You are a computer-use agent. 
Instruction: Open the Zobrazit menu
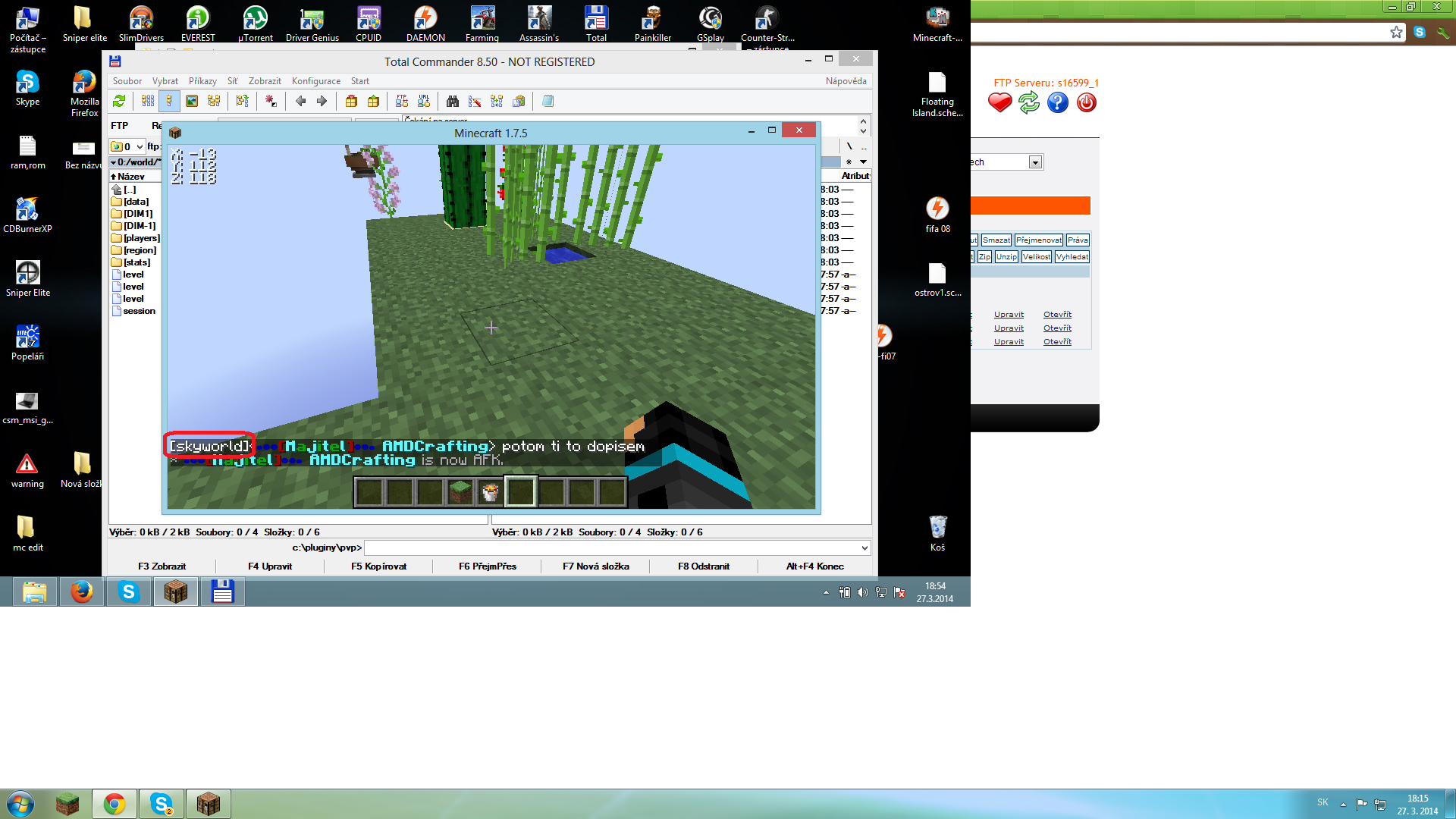(x=265, y=81)
